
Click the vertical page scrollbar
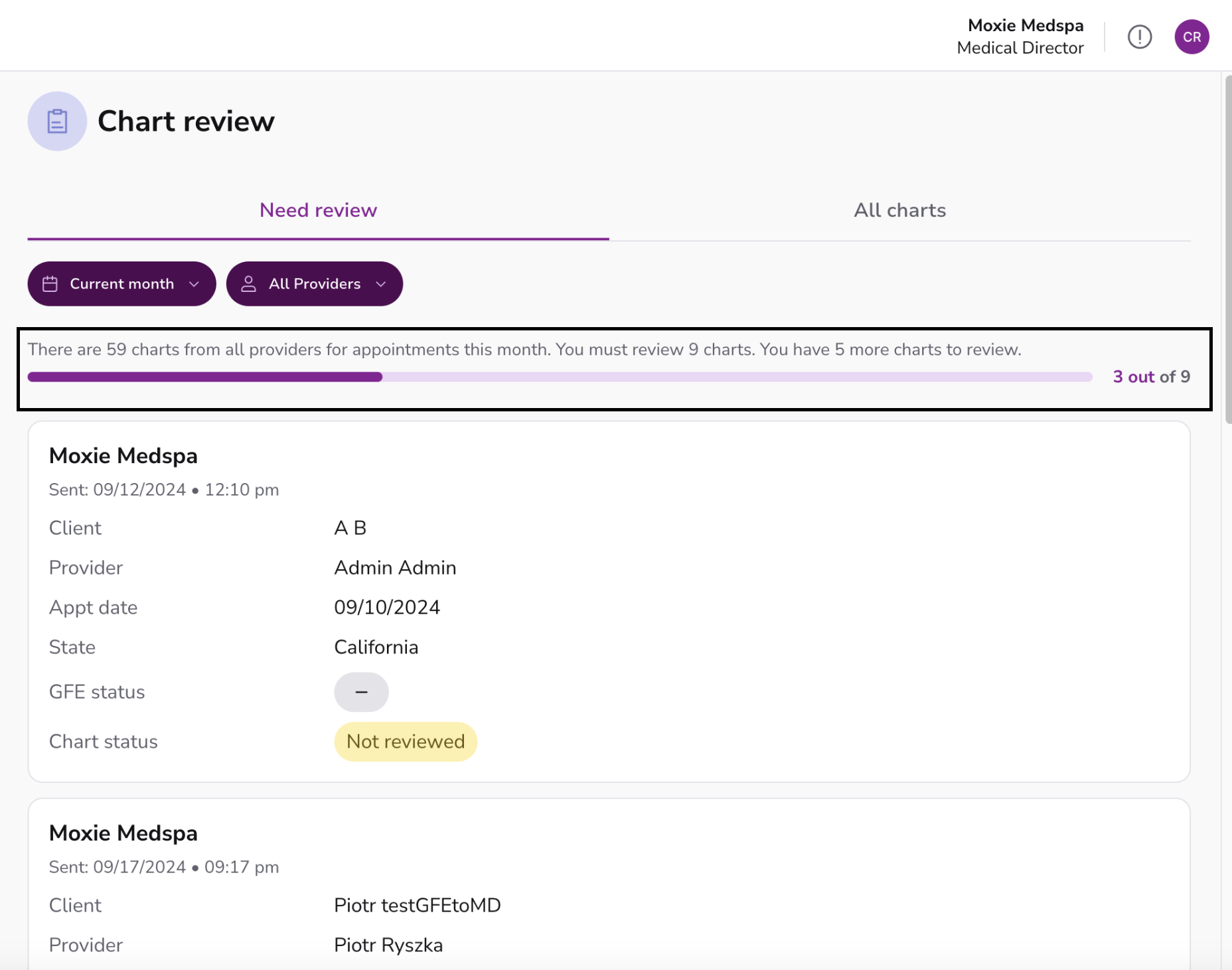(1227, 249)
